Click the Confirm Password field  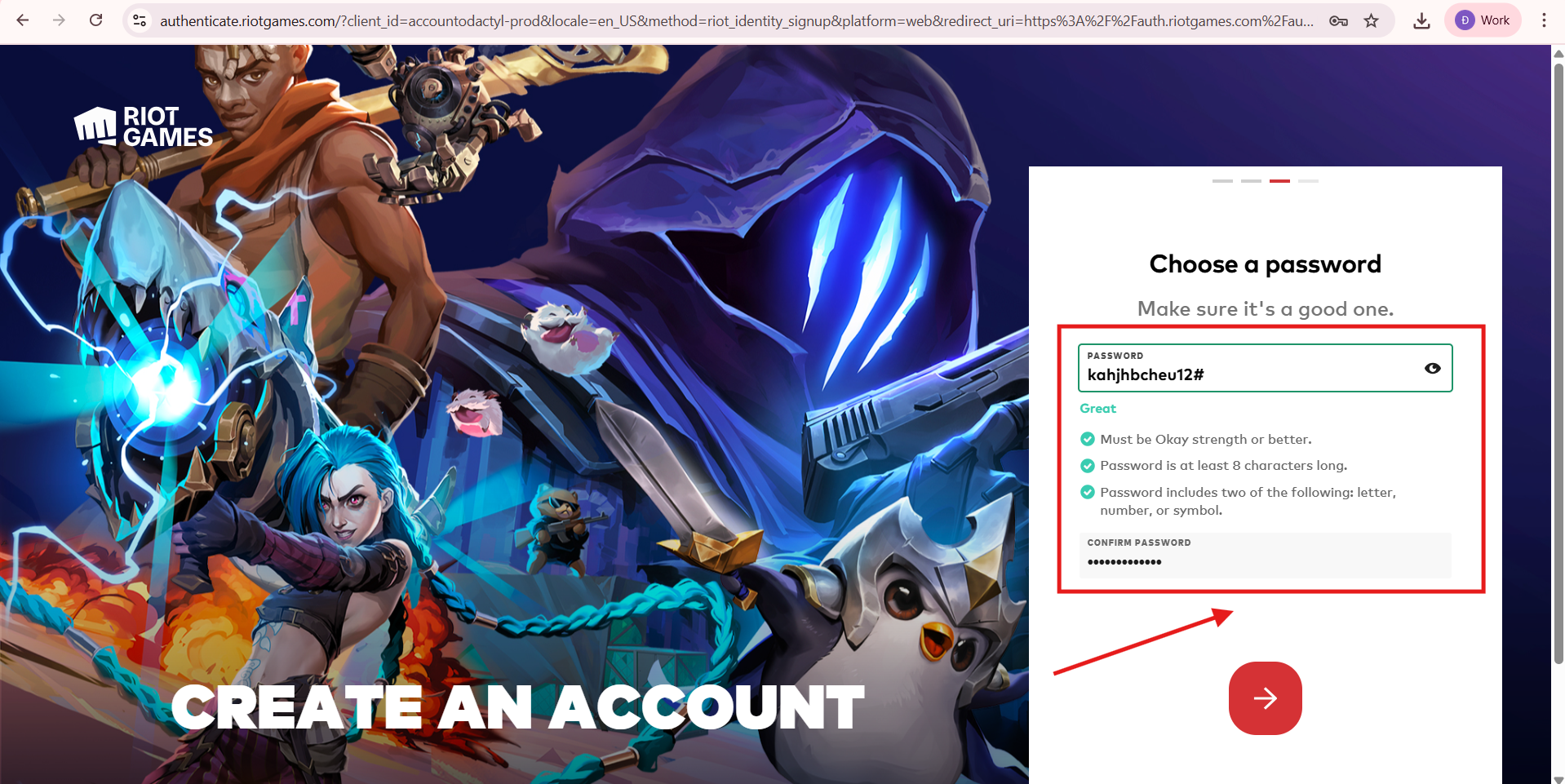(x=1265, y=555)
